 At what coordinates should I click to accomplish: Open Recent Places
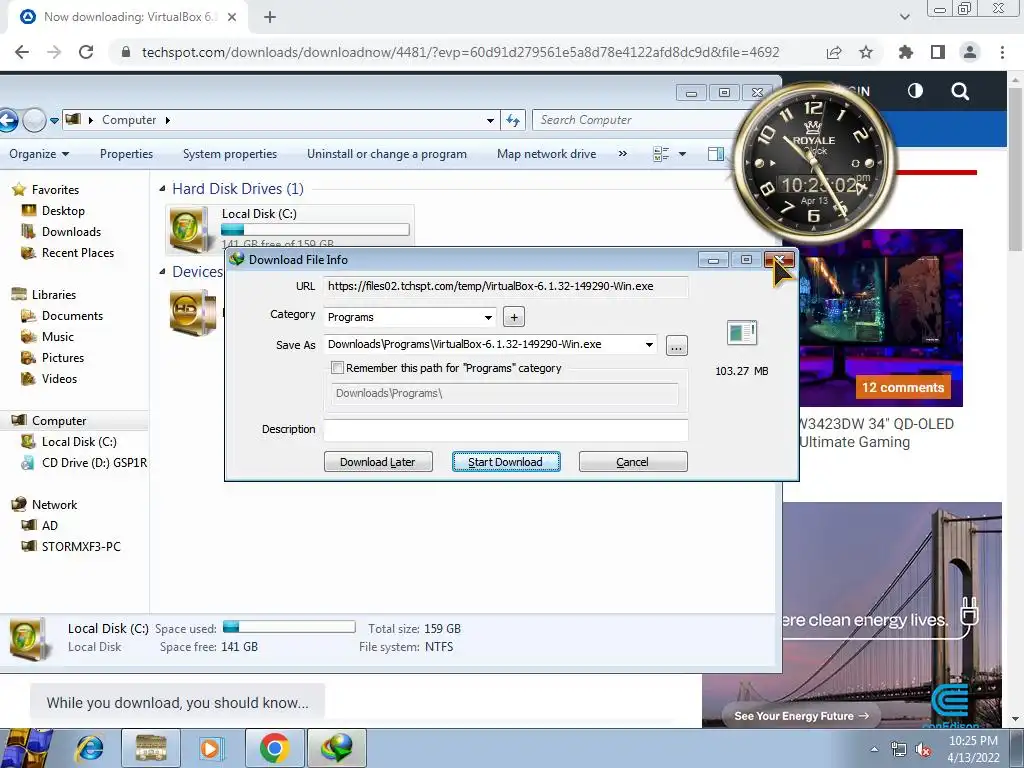tap(77, 253)
